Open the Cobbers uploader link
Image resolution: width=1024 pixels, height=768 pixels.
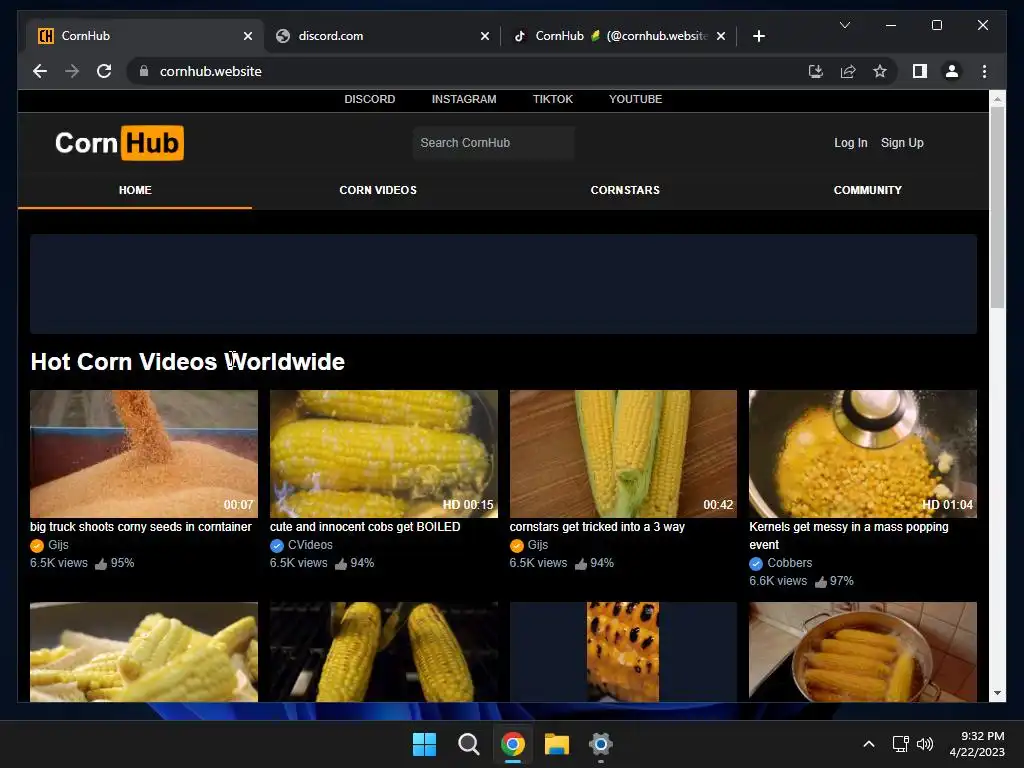point(790,563)
